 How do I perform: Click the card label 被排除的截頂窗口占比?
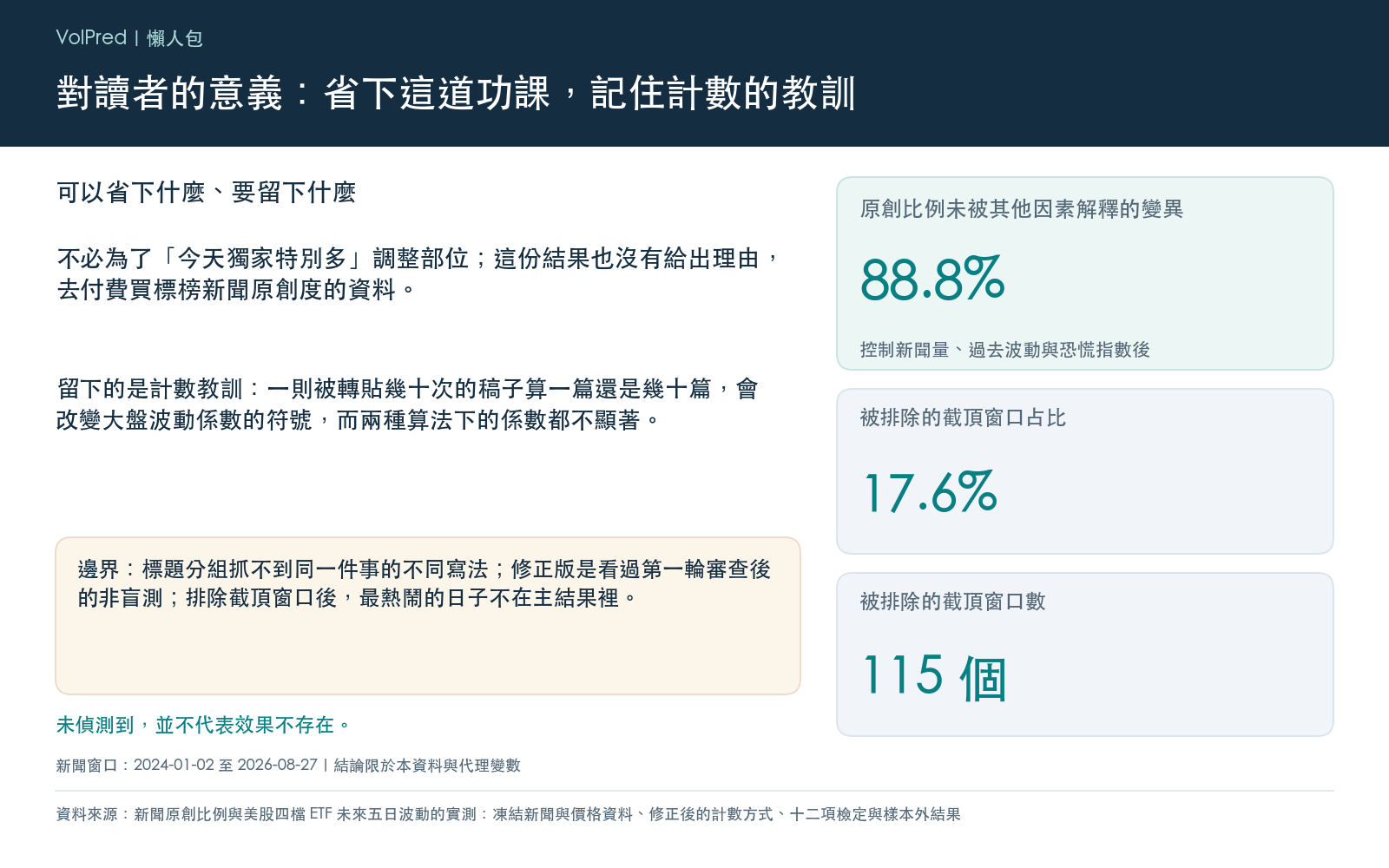pos(963,418)
